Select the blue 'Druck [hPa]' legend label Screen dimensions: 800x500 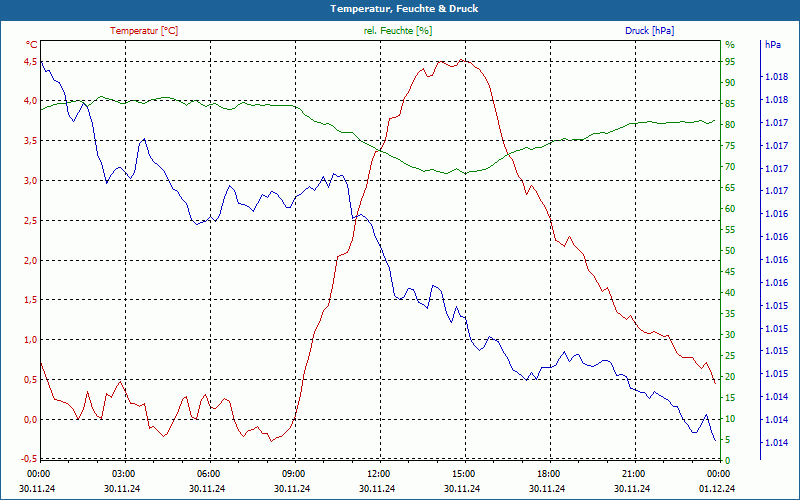point(649,31)
